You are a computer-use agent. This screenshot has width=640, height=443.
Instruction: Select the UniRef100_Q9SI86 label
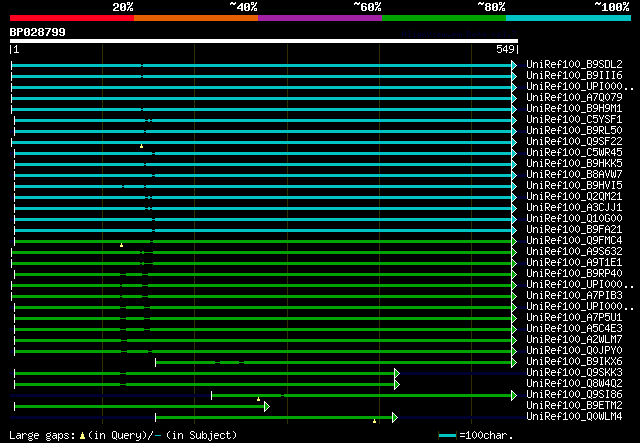(574, 394)
